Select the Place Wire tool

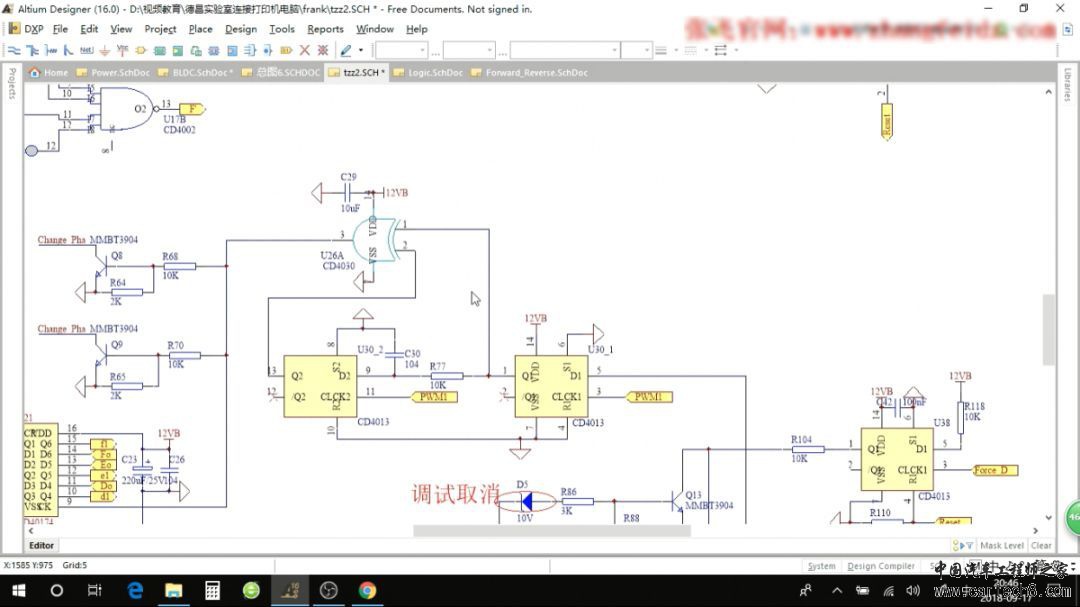tap(14, 50)
